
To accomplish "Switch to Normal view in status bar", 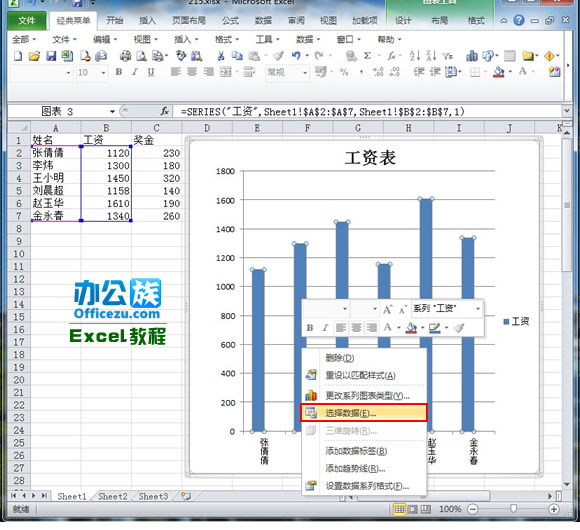I will point(399,509).
